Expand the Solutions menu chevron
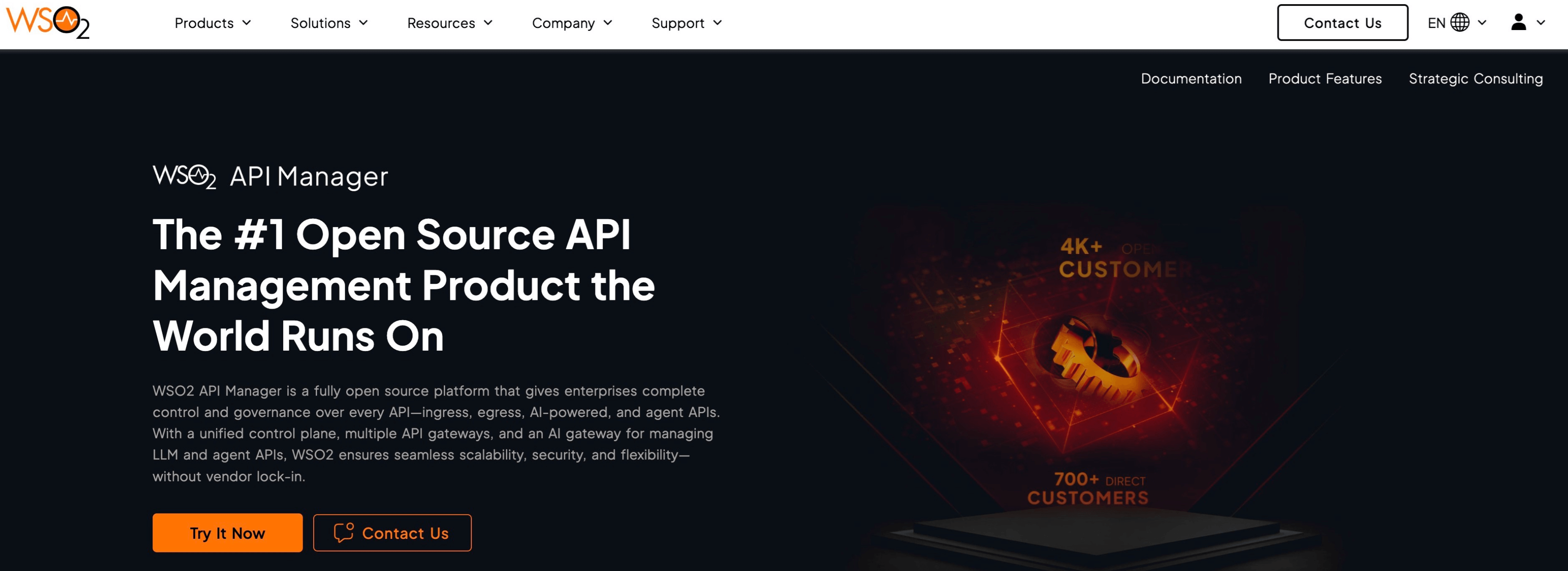Image resolution: width=1568 pixels, height=571 pixels. [363, 22]
